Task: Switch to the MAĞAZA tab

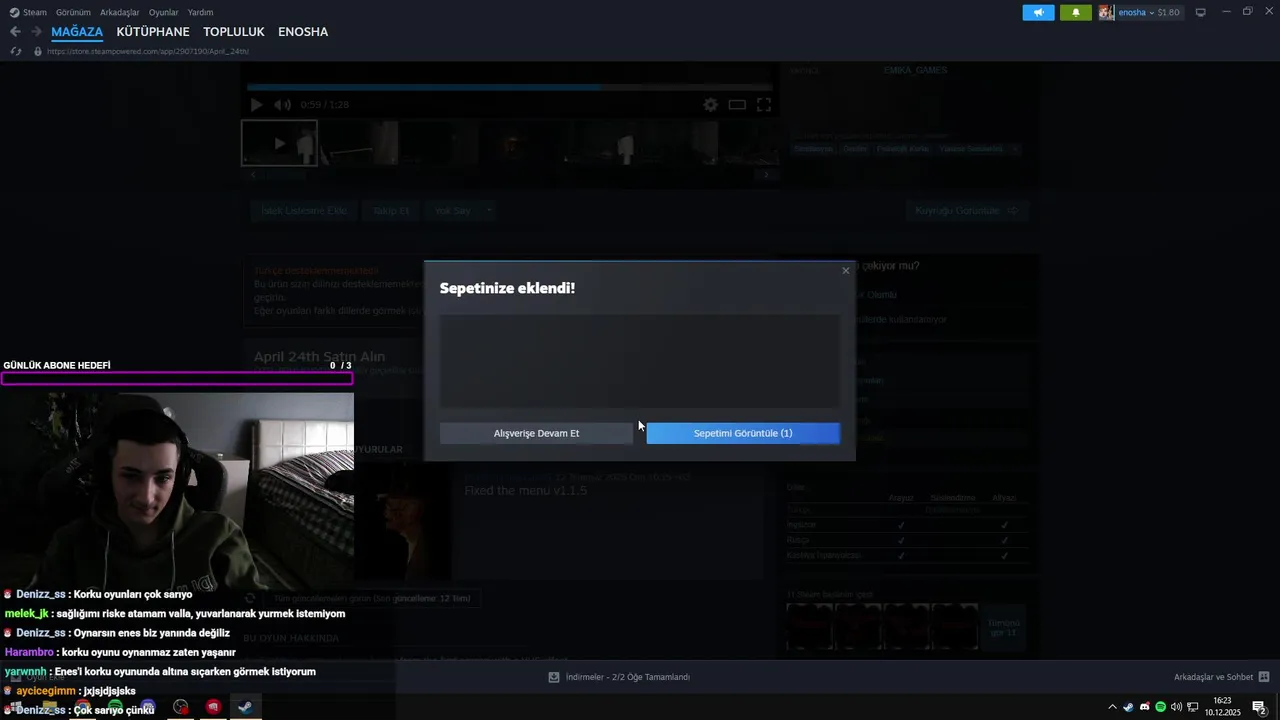Action: pyautogui.click(x=77, y=32)
